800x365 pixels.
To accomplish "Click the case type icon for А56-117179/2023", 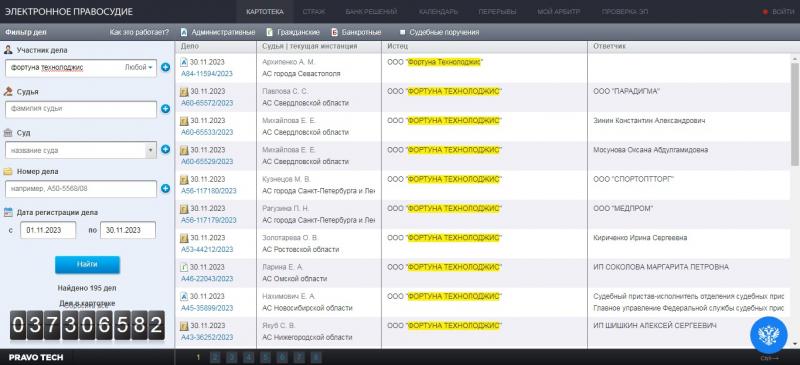I will pyautogui.click(x=185, y=209).
